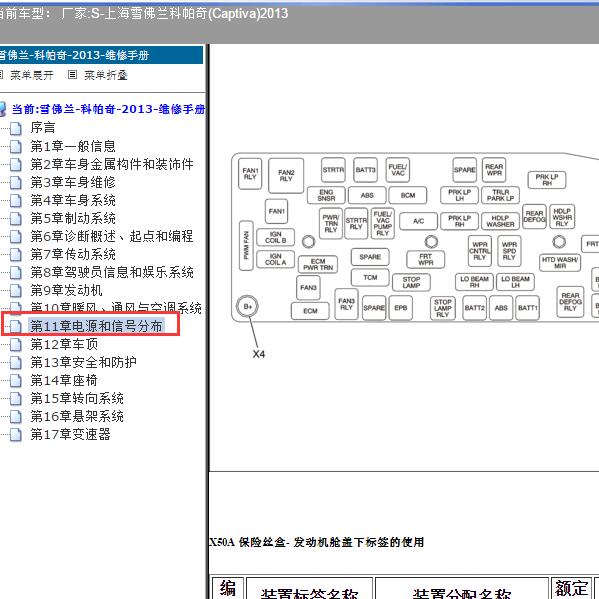Click the page icon beside 第14章座椅

[x=16, y=381]
